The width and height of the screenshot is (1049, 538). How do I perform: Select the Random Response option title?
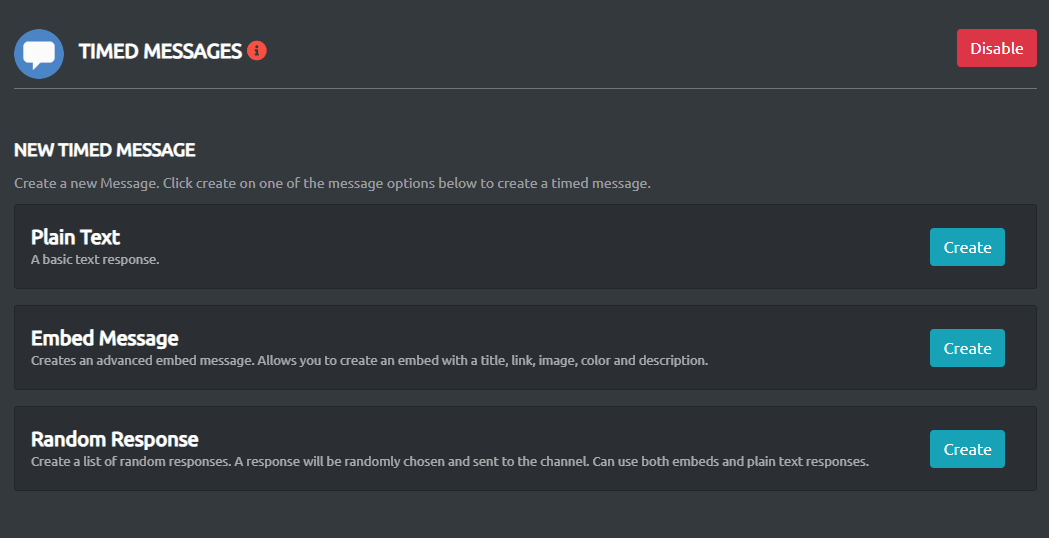tap(114, 439)
